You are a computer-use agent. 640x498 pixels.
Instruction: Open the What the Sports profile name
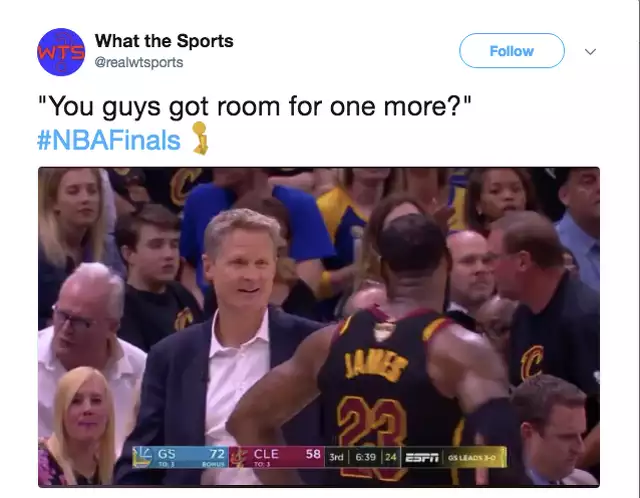[x=164, y=41]
